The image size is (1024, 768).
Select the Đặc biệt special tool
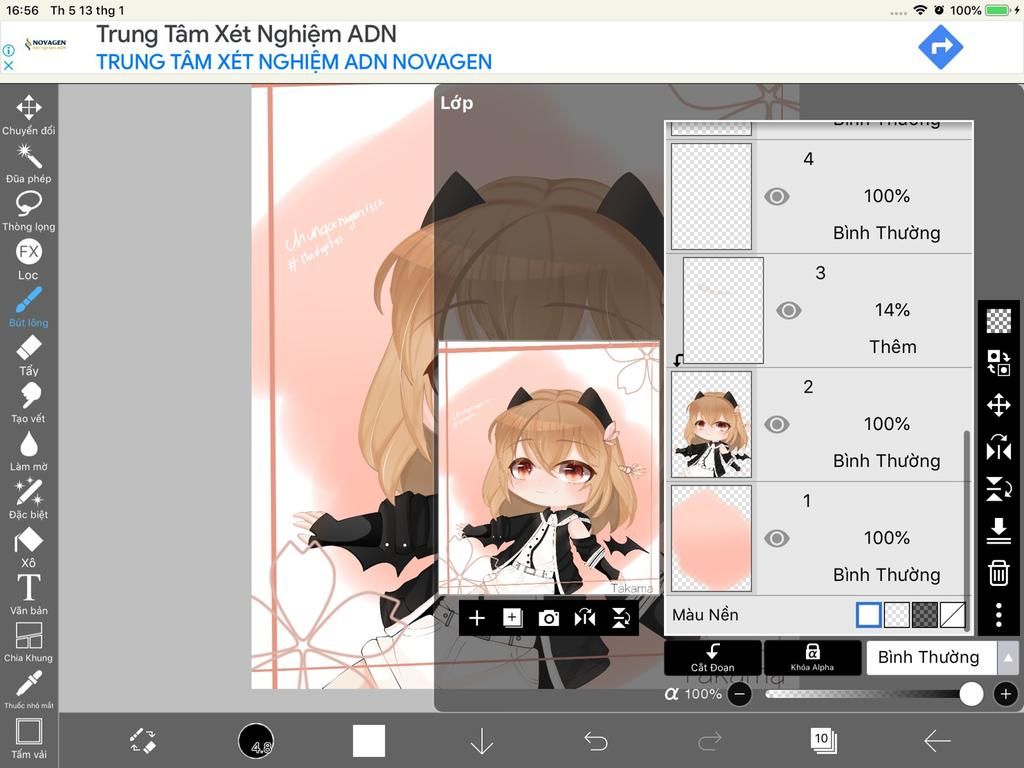(29, 499)
